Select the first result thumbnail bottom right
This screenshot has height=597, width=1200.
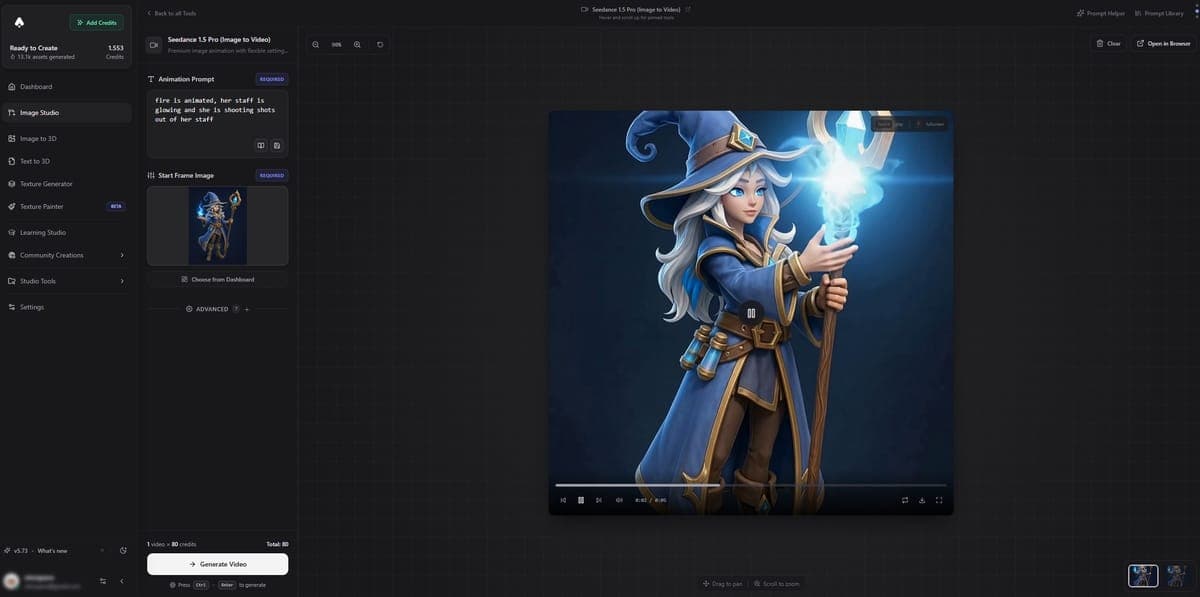point(1143,575)
